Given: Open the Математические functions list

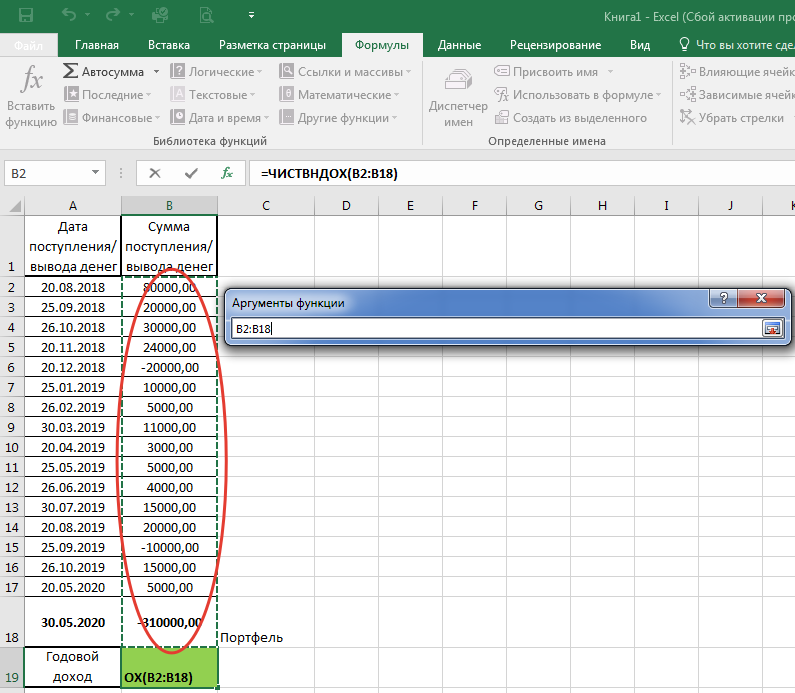Looking at the screenshot, I should pyautogui.click(x=339, y=95).
